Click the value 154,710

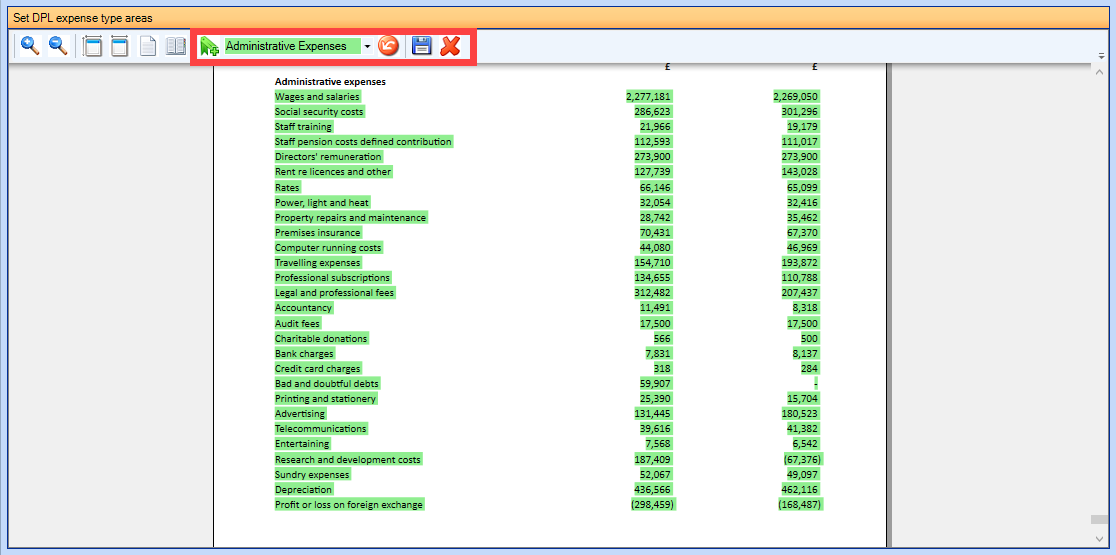click(653, 263)
